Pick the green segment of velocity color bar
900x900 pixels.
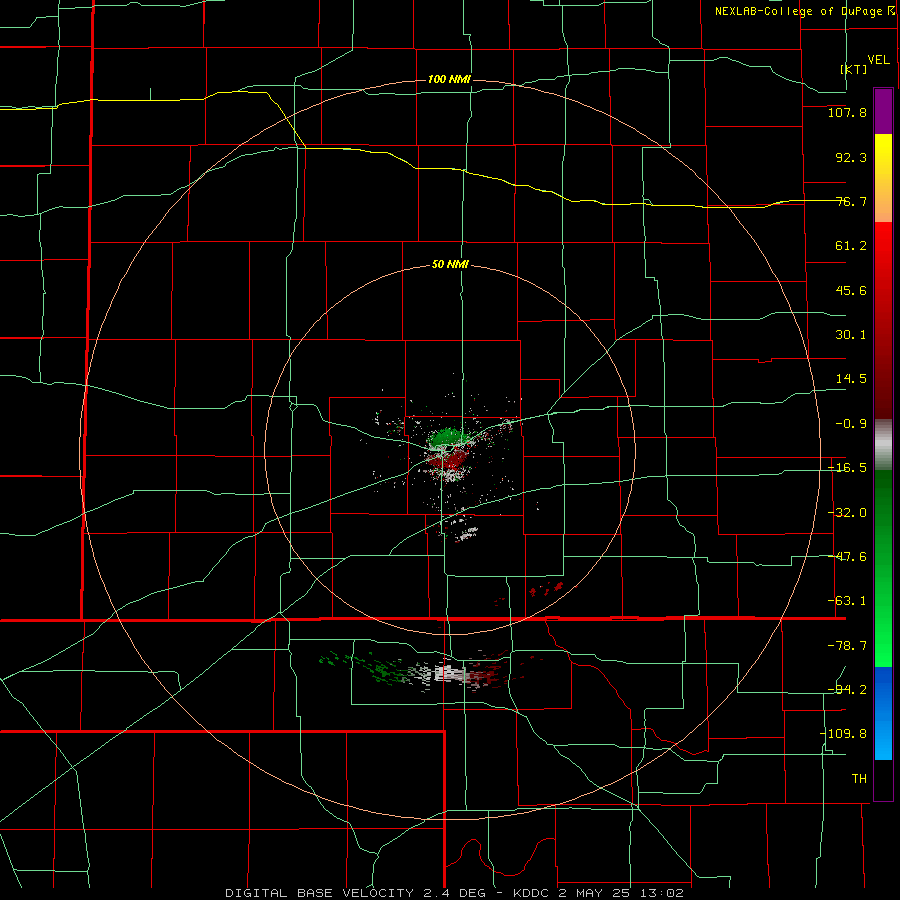point(883,568)
